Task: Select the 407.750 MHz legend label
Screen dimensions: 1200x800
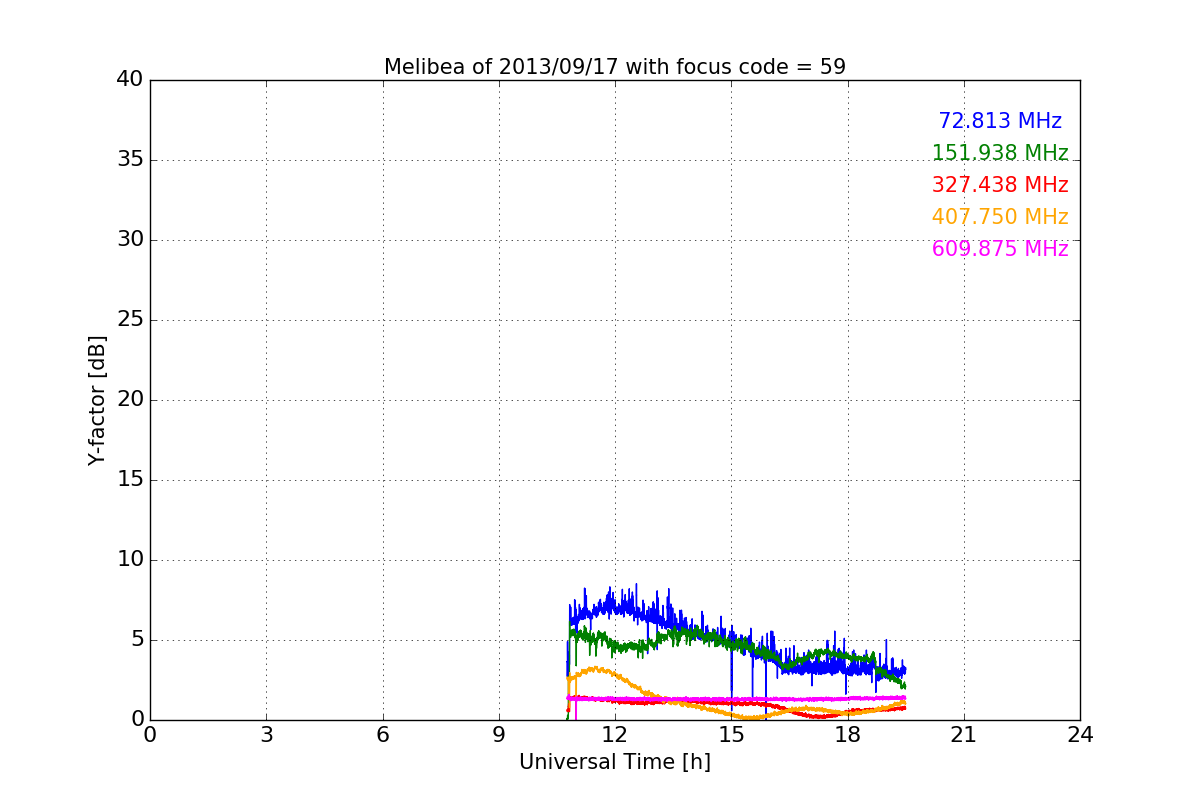Action: coord(1000,217)
